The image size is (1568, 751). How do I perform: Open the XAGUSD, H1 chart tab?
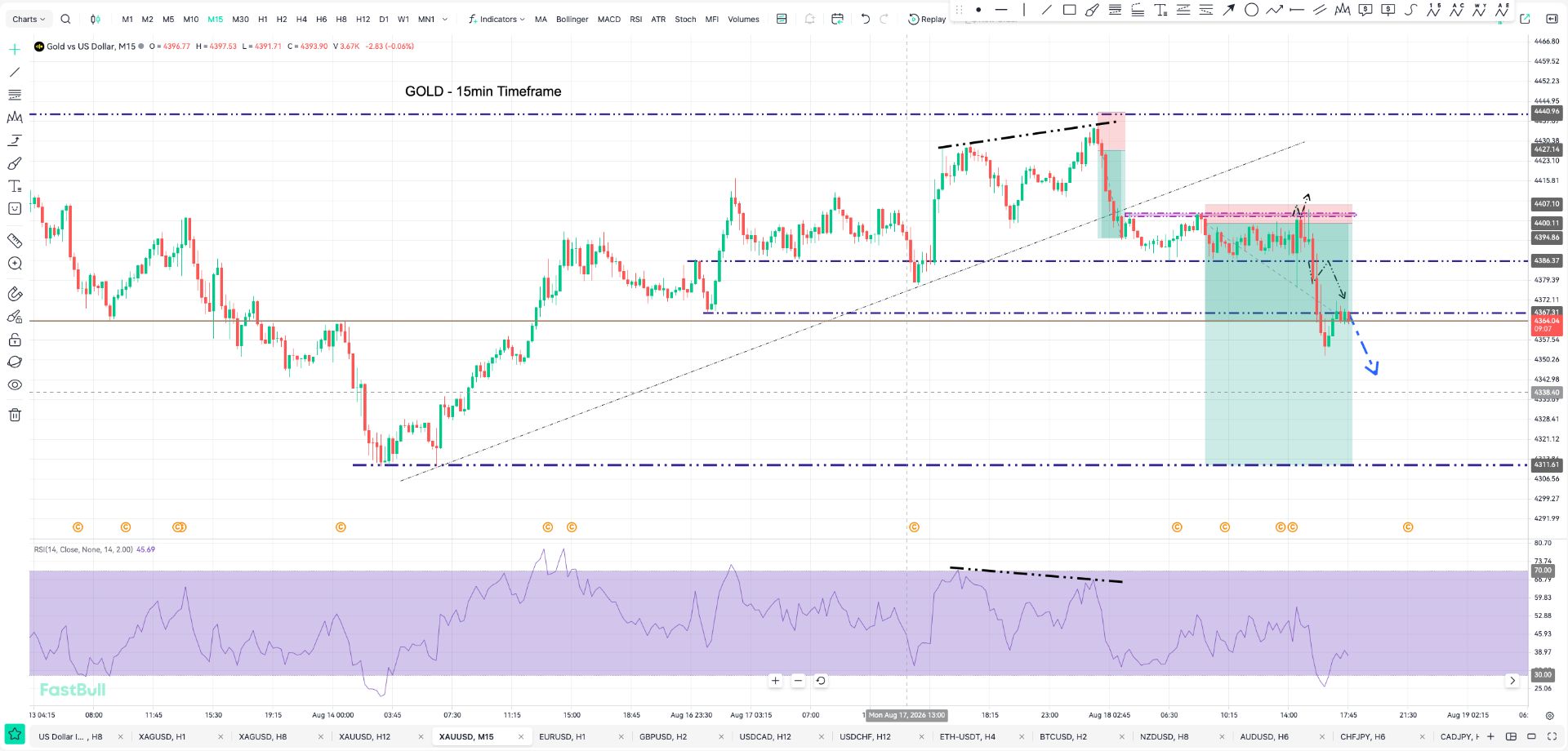pos(162,736)
